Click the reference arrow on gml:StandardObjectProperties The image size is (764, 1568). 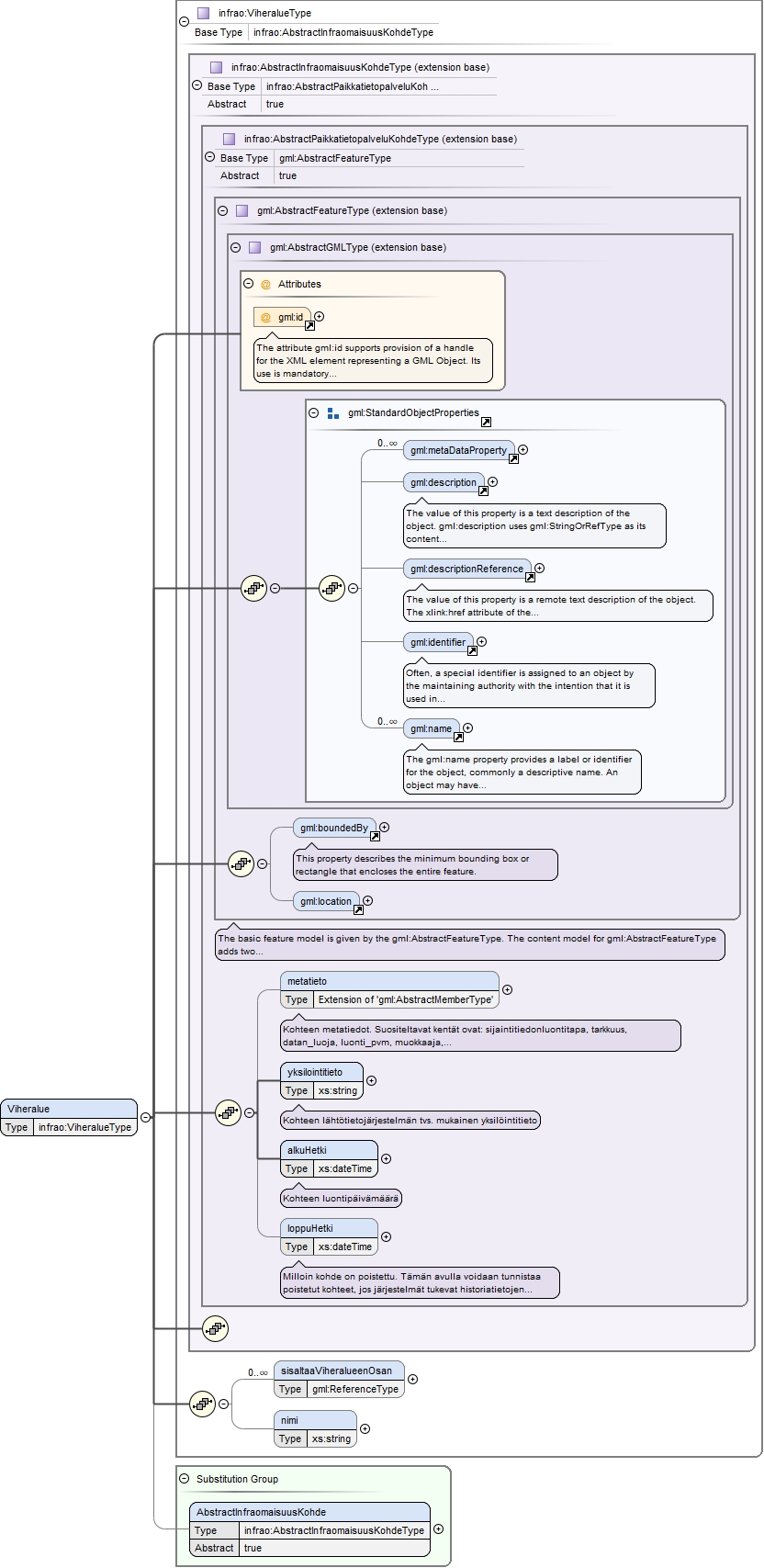click(486, 422)
